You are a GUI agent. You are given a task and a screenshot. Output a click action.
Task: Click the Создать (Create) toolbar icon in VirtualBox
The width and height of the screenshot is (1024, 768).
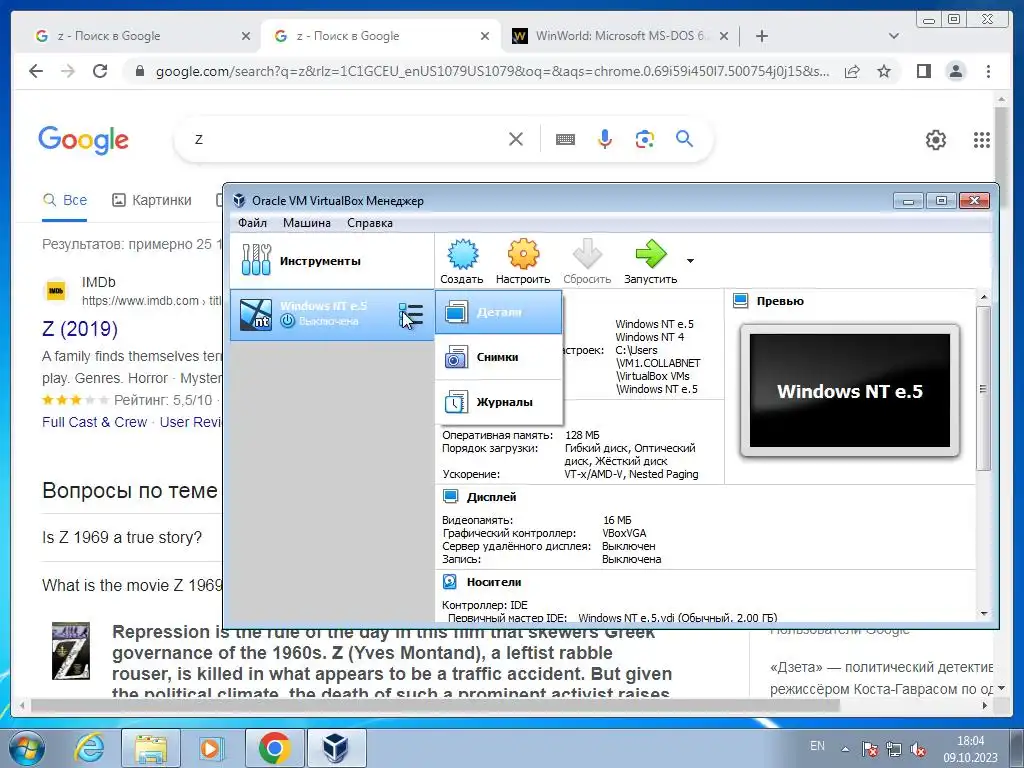tap(462, 261)
